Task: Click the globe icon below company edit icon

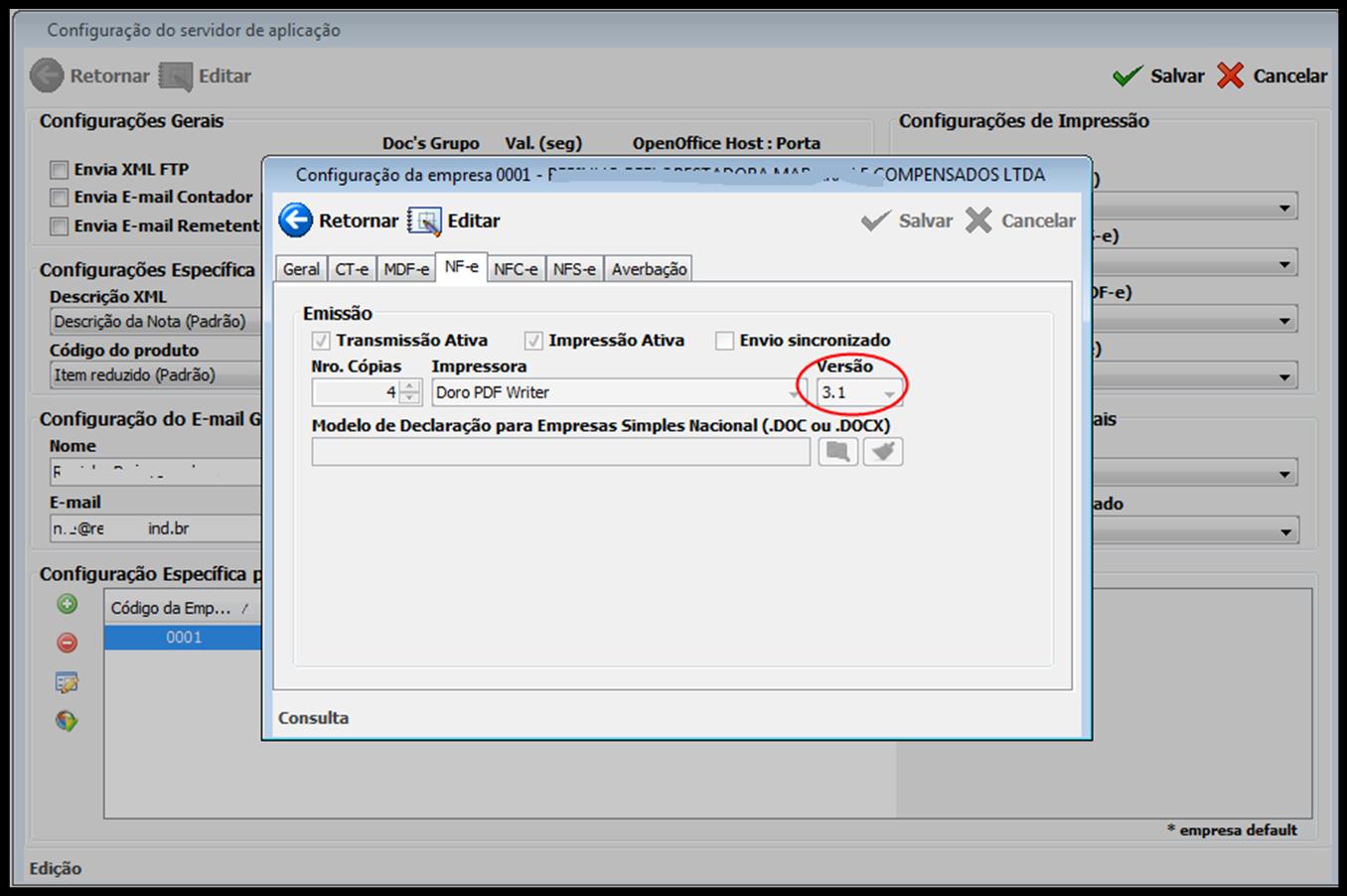Action: [67, 721]
